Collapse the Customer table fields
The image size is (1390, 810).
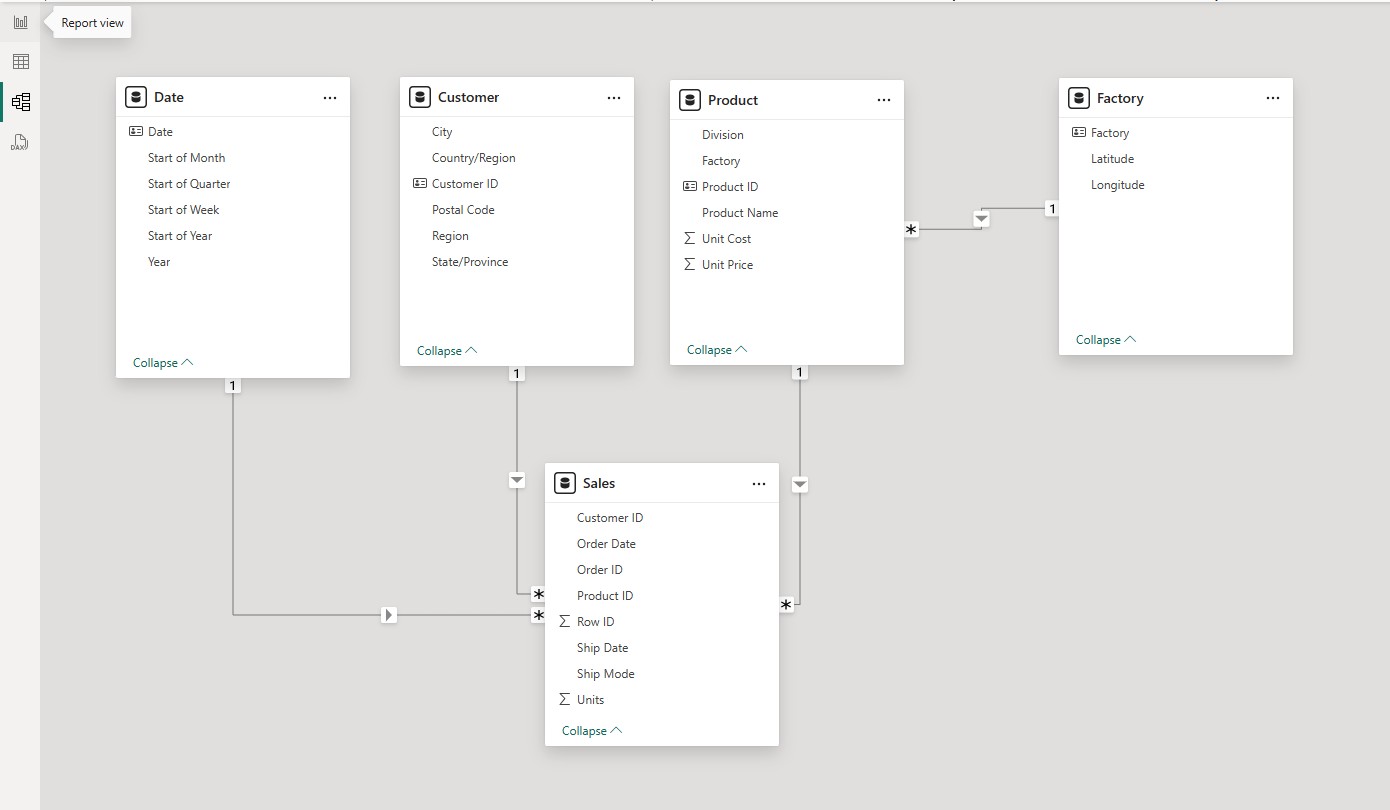tap(447, 351)
